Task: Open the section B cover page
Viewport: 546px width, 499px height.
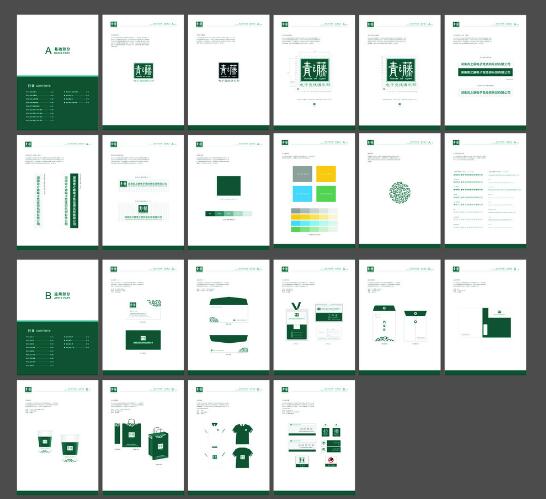Action: (57, 317)
